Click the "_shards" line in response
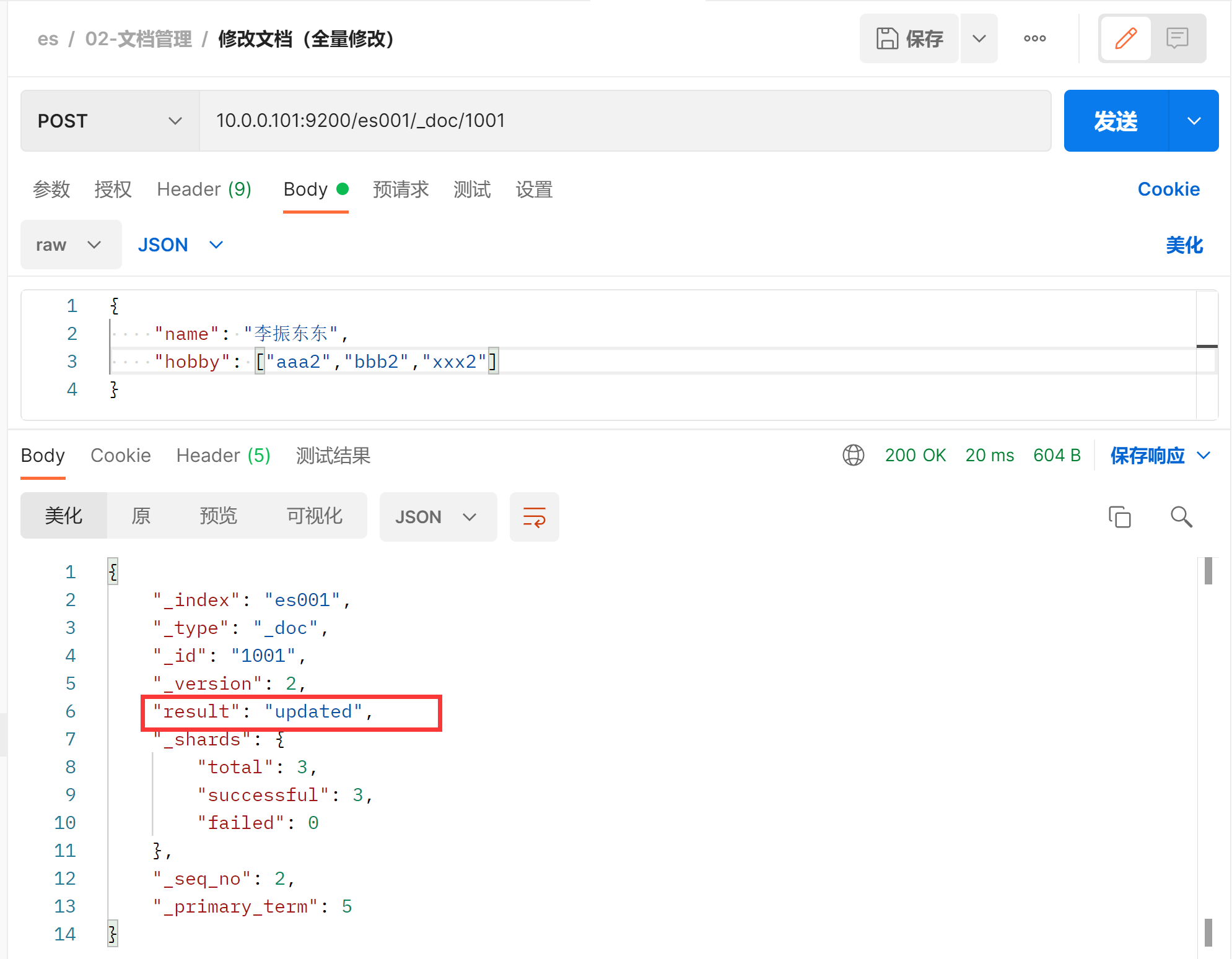 (219, 740)
